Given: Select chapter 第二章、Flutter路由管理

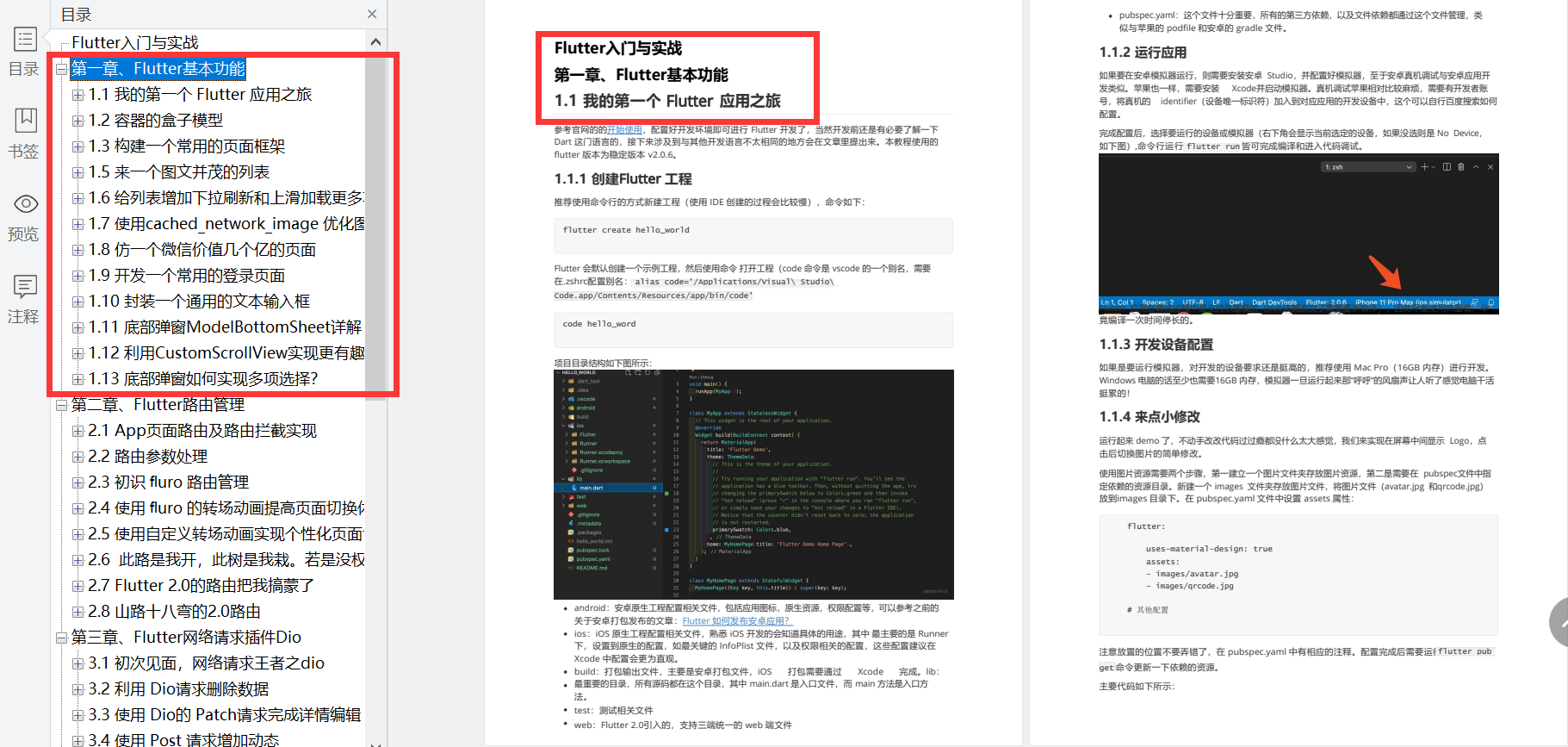Looking at the screenshot, I should [158, 405].
